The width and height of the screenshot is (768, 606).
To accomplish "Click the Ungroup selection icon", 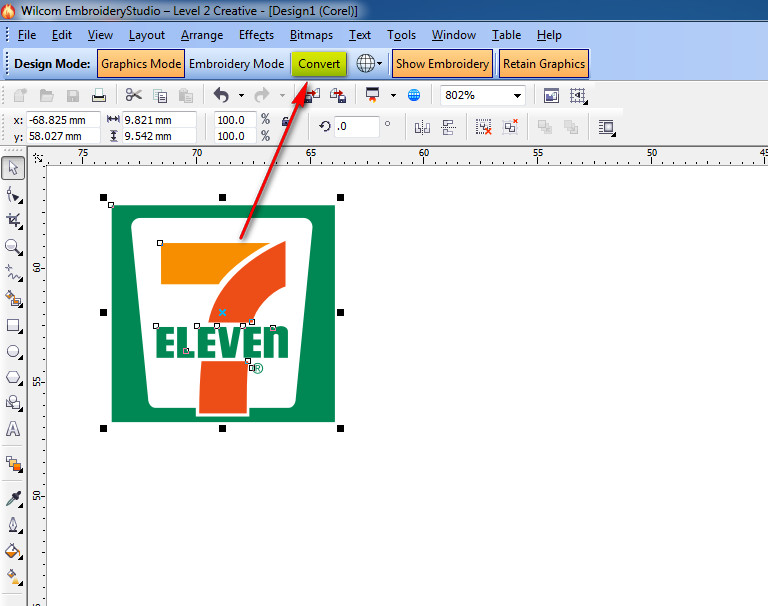I will (483, 127).
